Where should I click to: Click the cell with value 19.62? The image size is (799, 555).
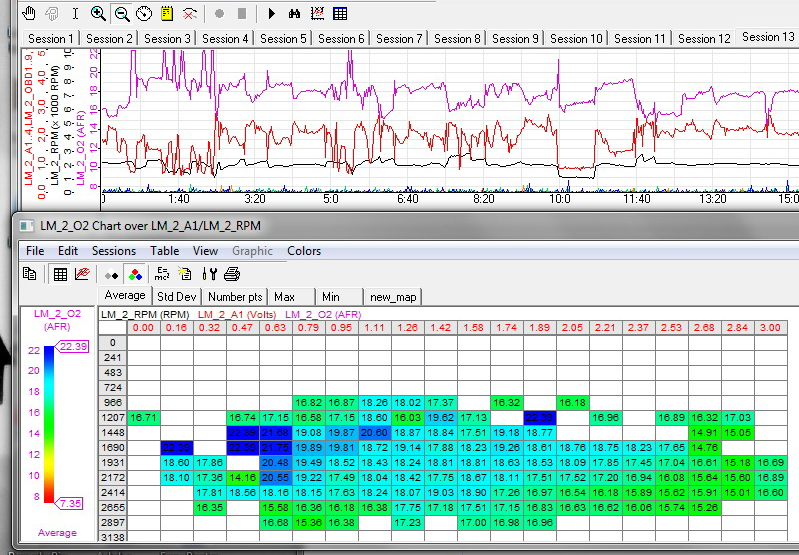(x=441, y=417)
